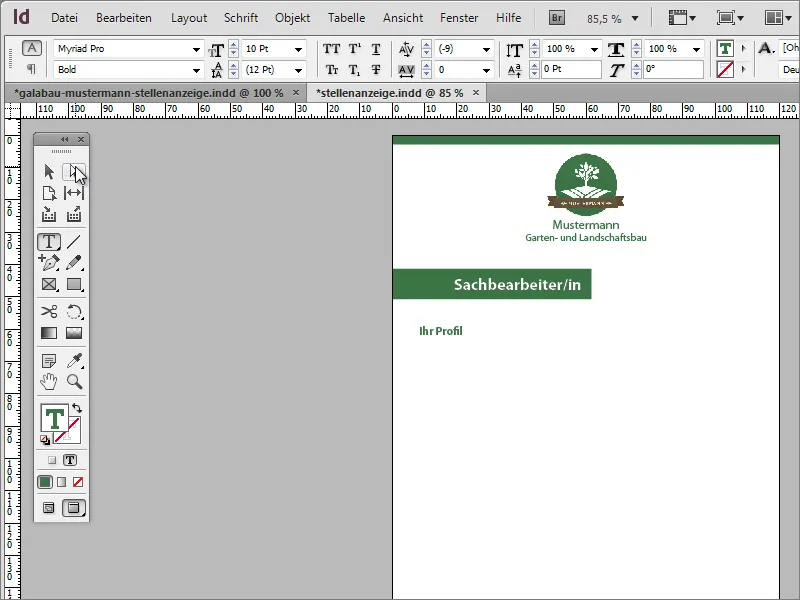
Task: Select the Scissors tool
Action: 49,311
